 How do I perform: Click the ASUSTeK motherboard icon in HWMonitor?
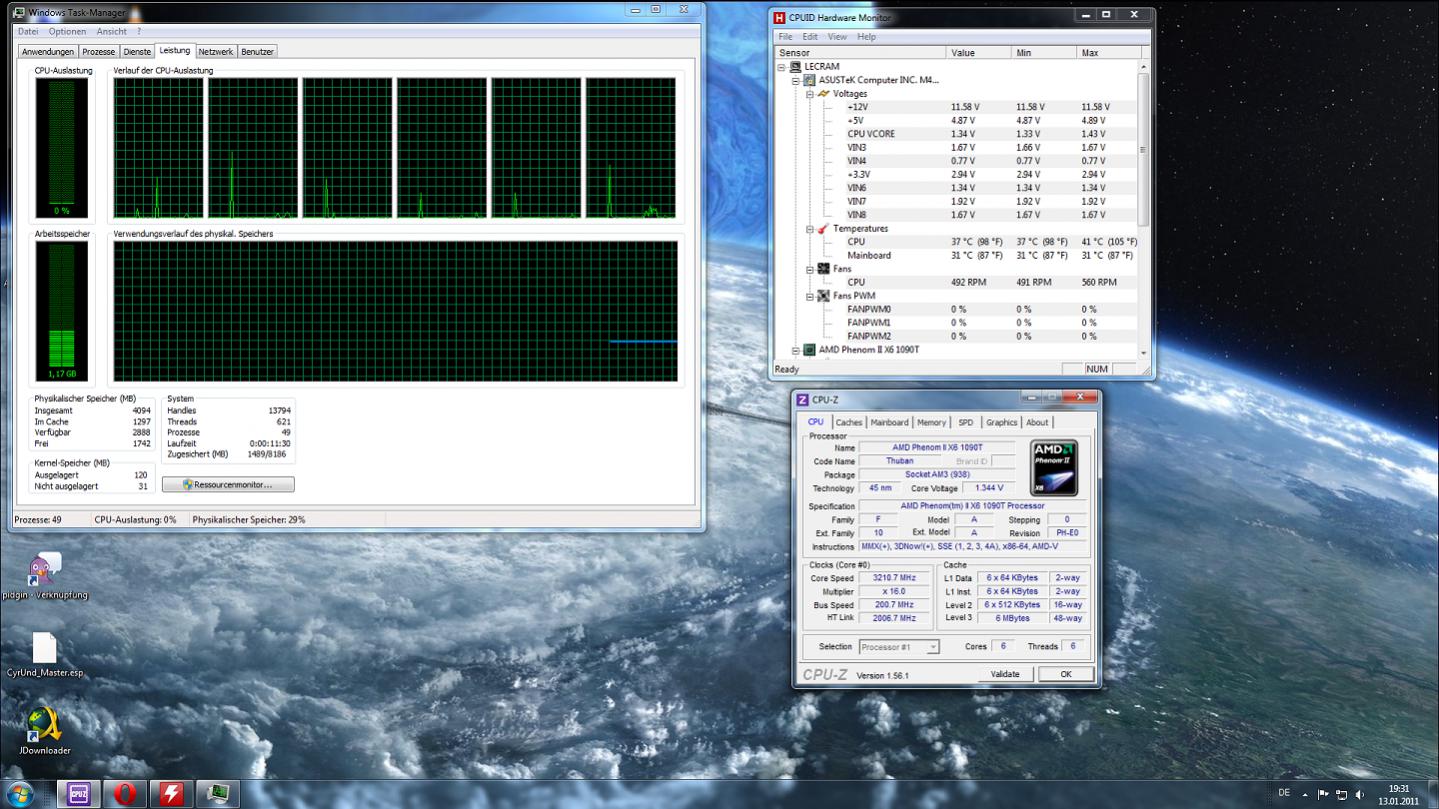809,80
